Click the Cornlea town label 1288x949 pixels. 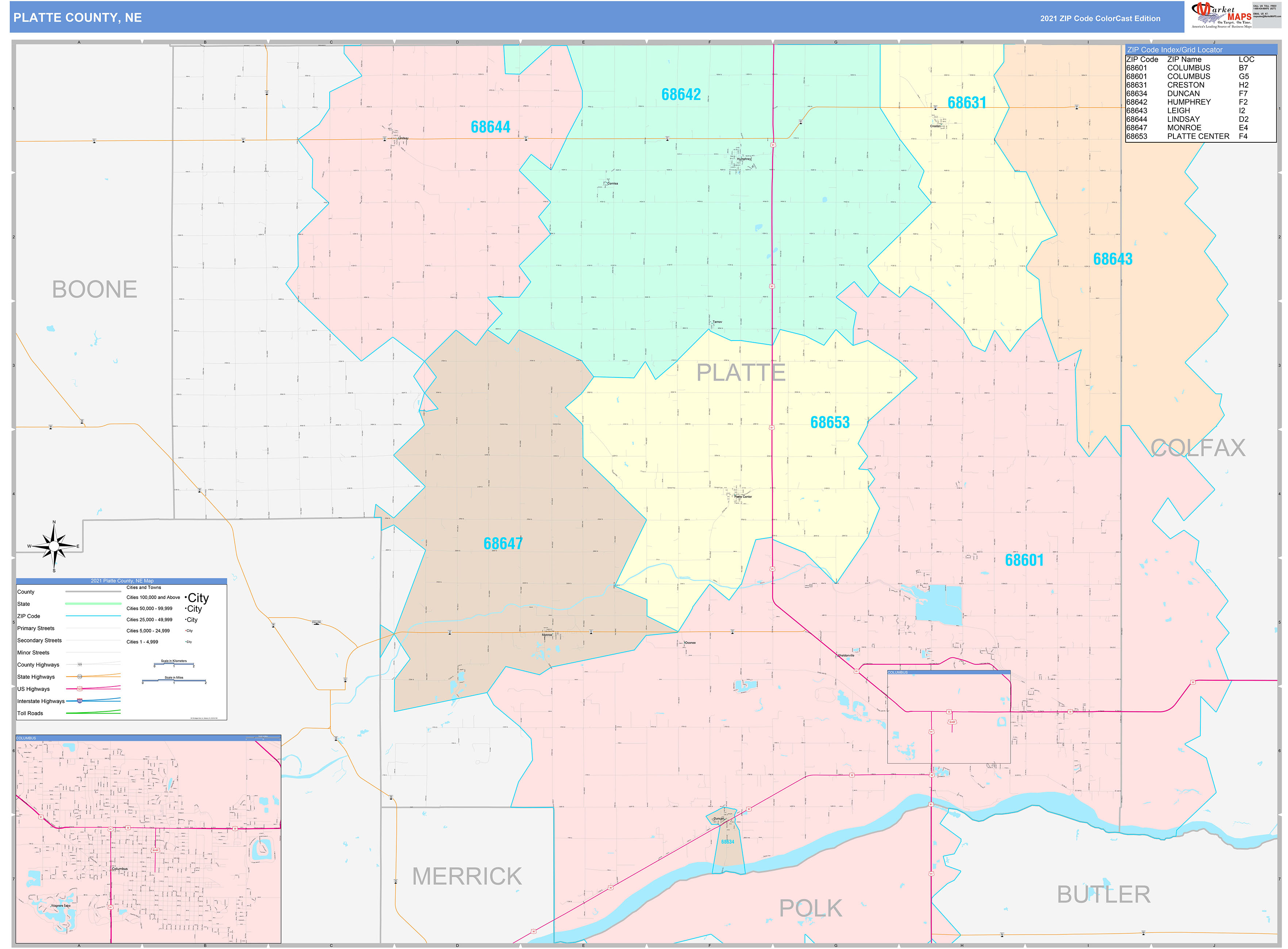[x=612, y=184]
